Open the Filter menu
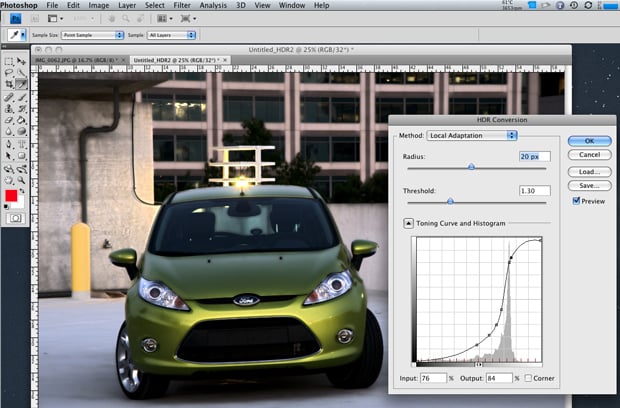This screenshot has height=408, width=620. pyautogui.click(x=182, y=5)
